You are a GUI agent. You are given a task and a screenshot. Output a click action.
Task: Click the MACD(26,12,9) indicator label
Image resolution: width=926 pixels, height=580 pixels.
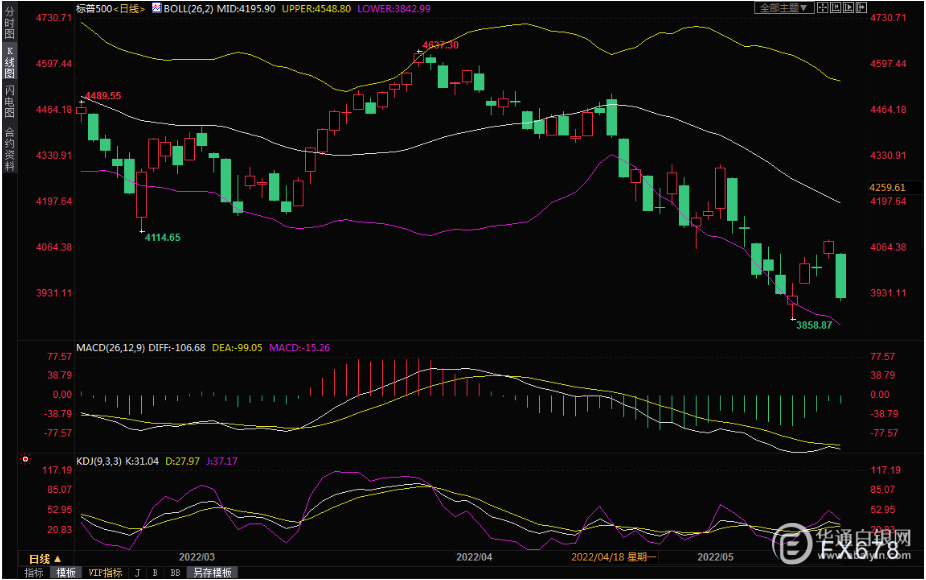point(110,347)
